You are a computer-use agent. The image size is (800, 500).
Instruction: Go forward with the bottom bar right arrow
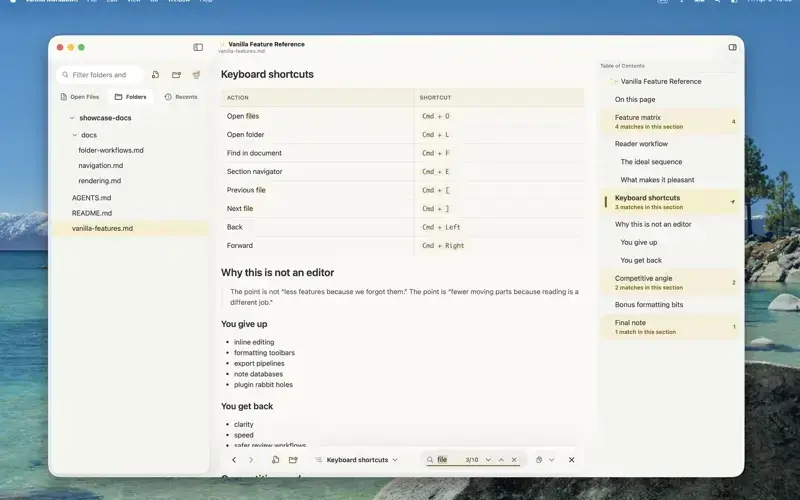[251, 460]
